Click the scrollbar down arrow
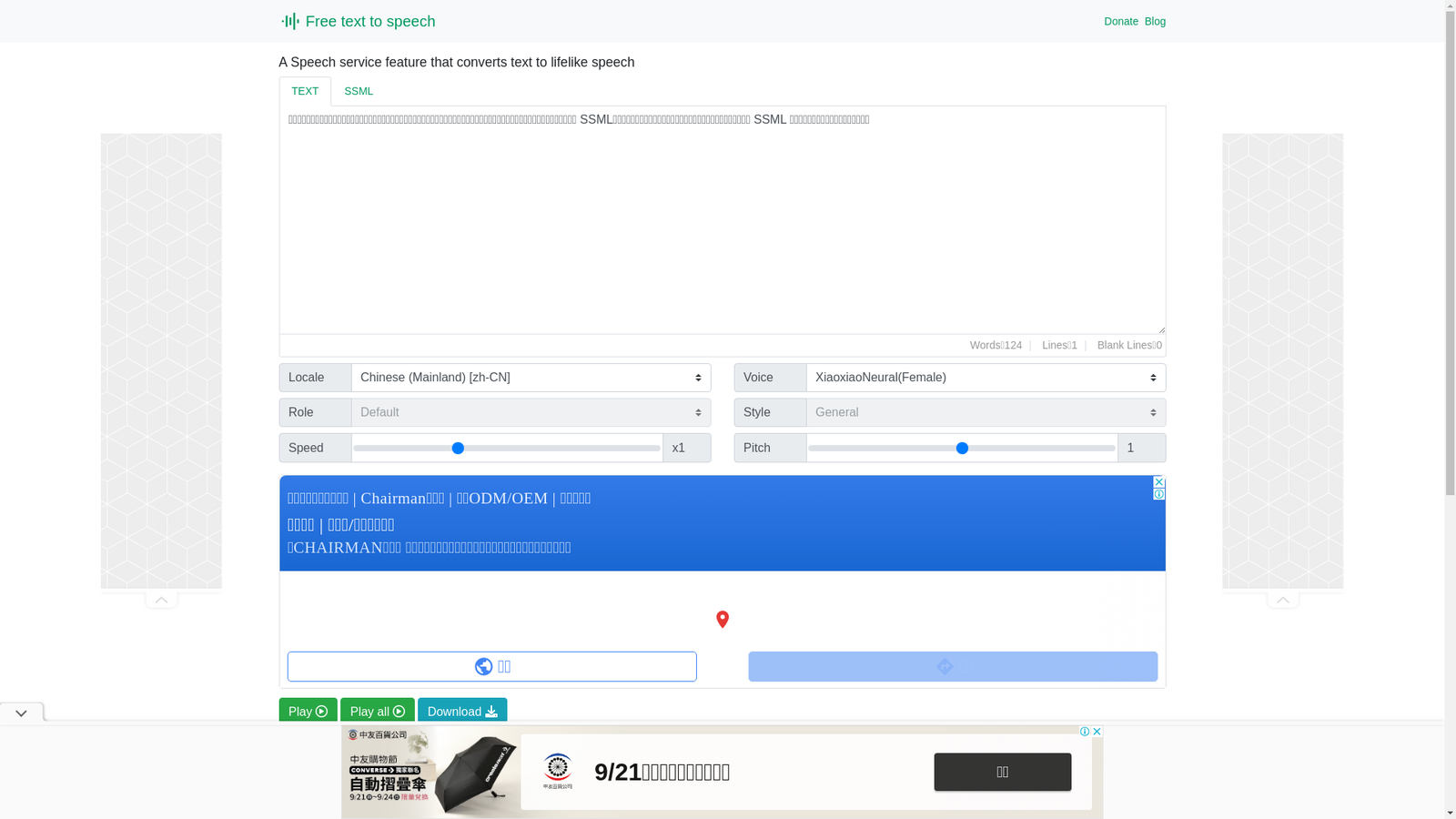Screen dimensions: 1456x819 pos(1450,812)
